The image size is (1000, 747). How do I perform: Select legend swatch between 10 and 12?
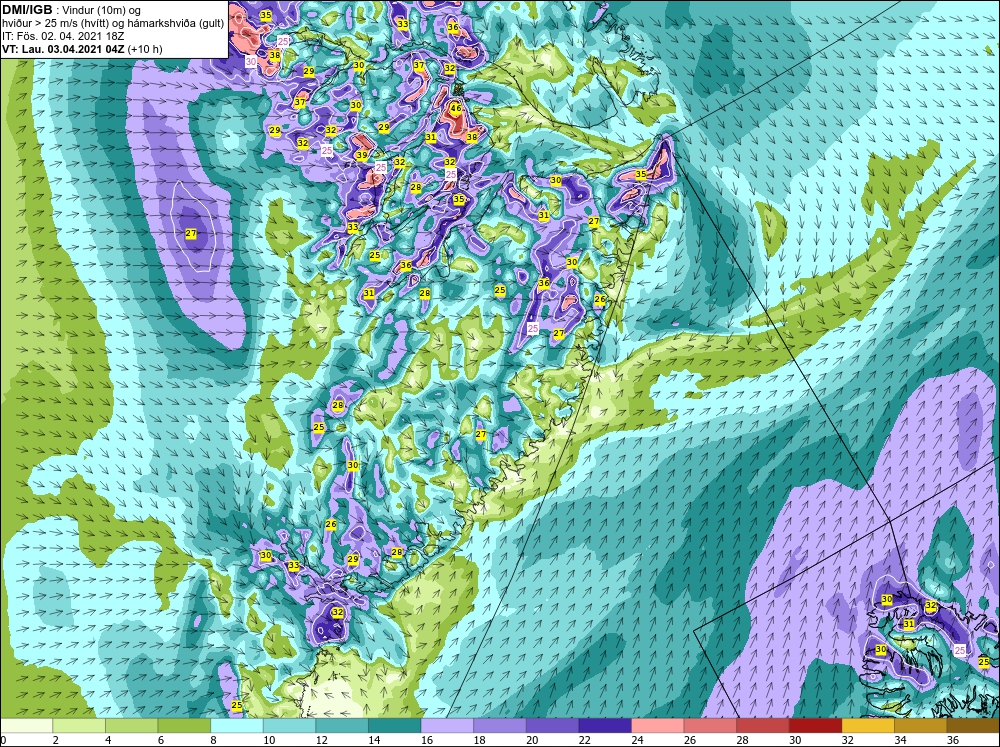(290, 726)
